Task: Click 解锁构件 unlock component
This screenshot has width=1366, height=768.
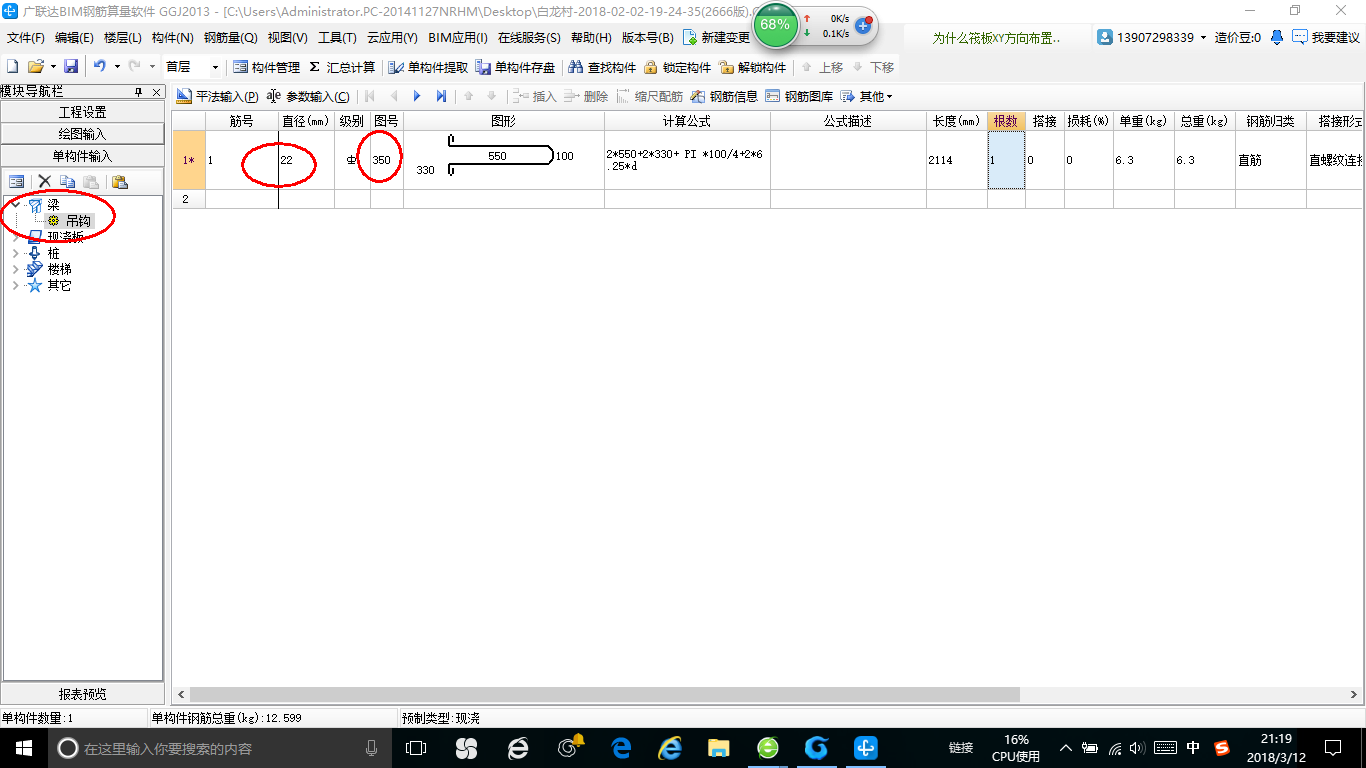Action: coord(753,67)
